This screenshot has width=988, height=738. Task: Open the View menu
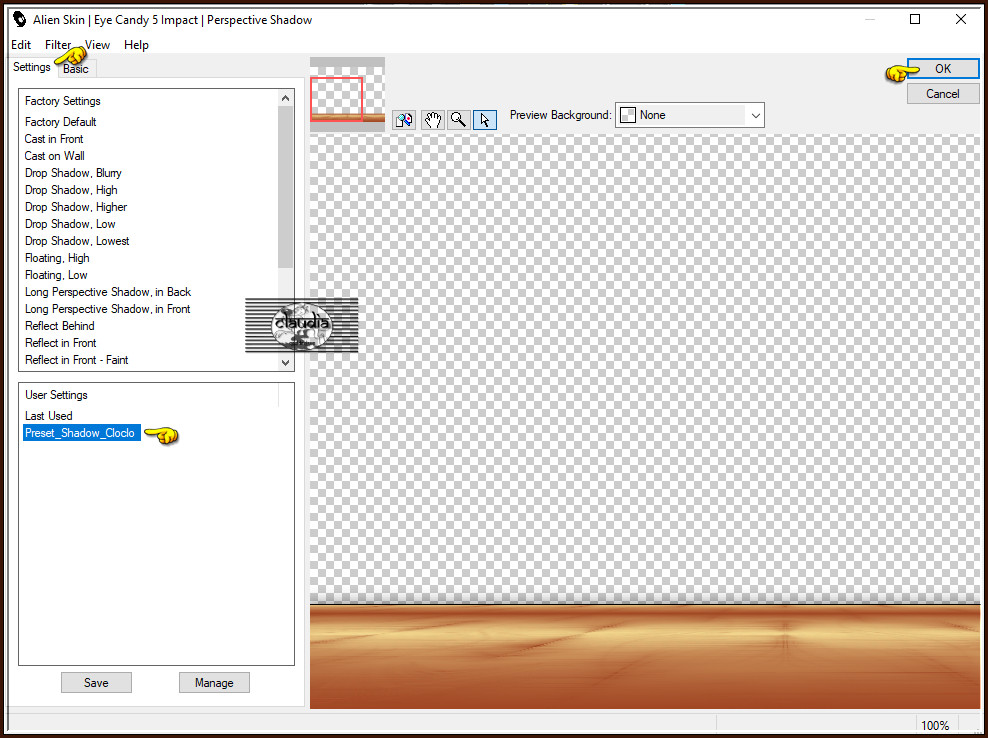[97, 45]
